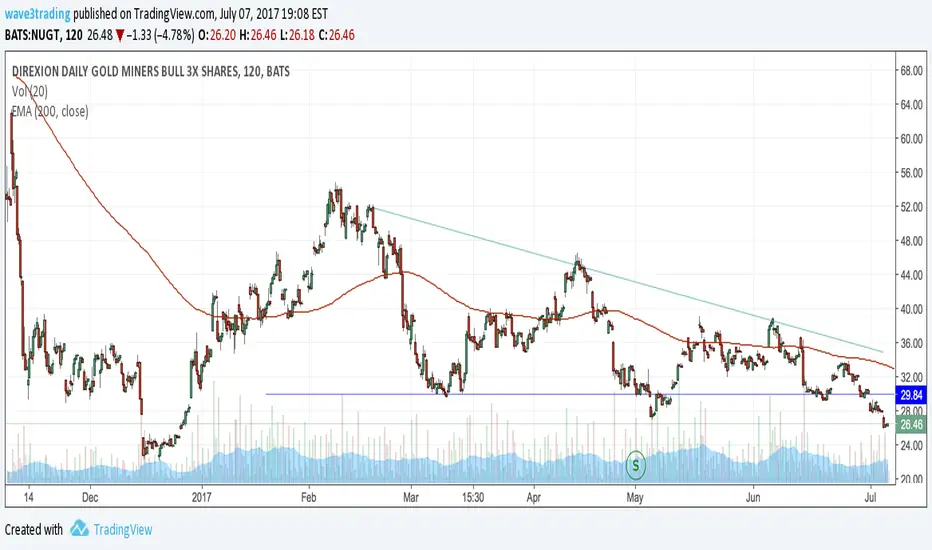This screenshot has height=550, width=932.
Task: Click the 36.00 price axis label
Action: [911, 343]
